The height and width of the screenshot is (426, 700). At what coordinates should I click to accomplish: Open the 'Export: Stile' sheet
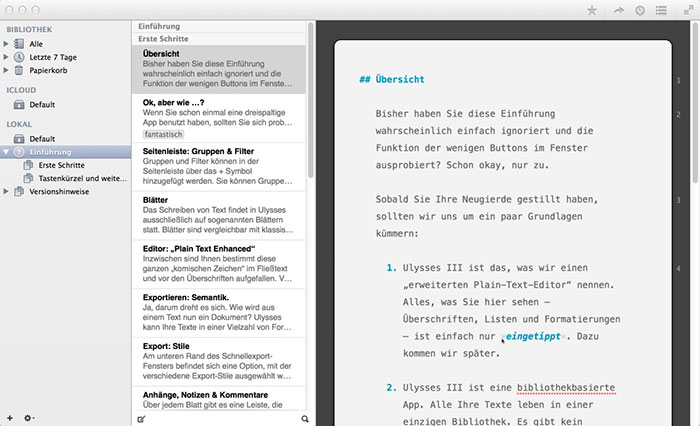click(219, 362)
